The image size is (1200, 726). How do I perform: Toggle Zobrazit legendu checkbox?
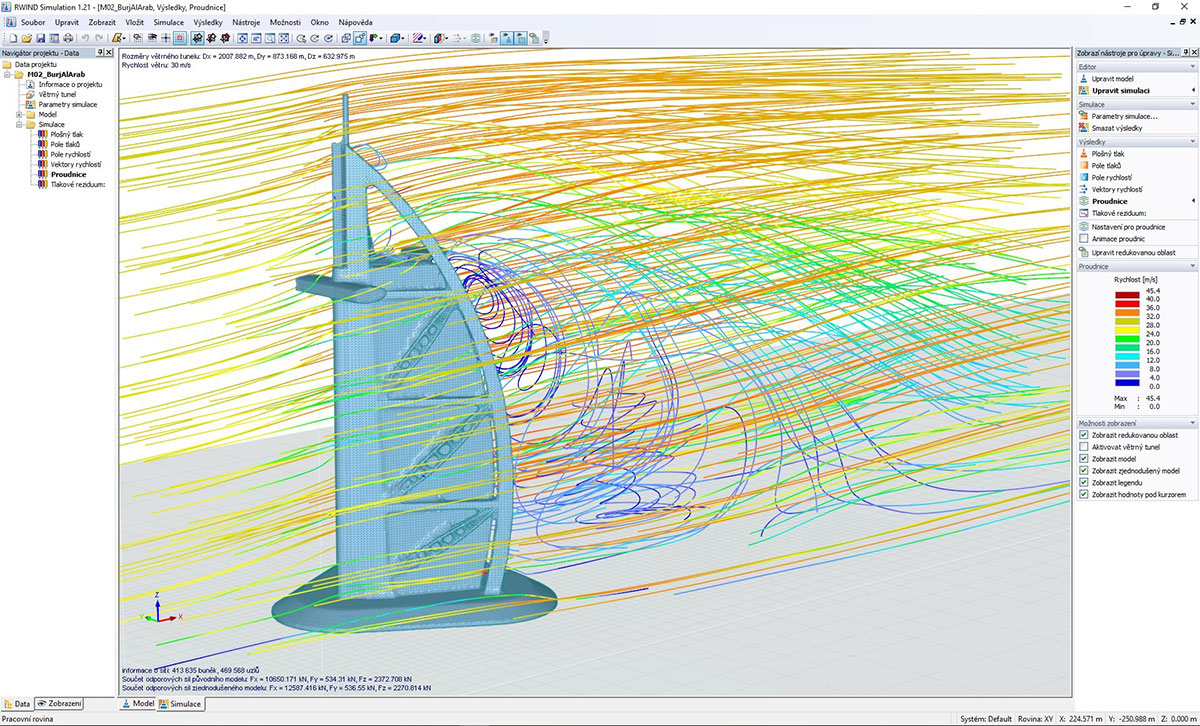1084,482
